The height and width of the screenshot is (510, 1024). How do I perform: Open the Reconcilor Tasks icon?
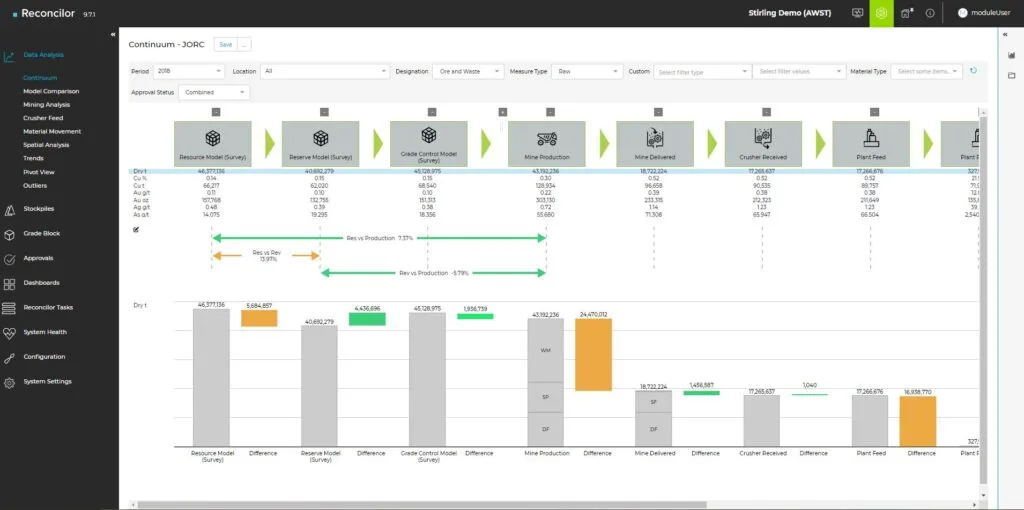[9, 308]
